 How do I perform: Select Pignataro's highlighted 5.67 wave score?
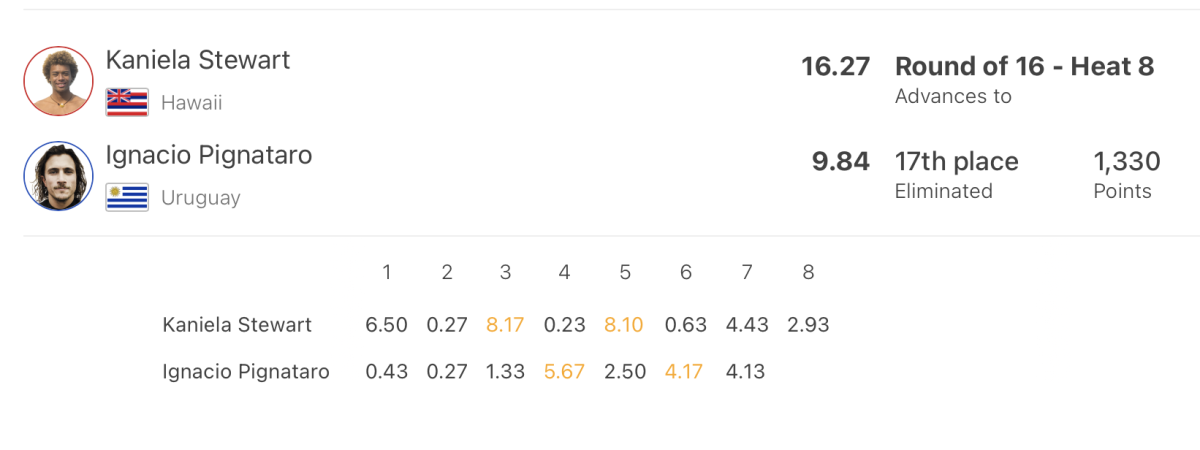click(x=564, y=372)
